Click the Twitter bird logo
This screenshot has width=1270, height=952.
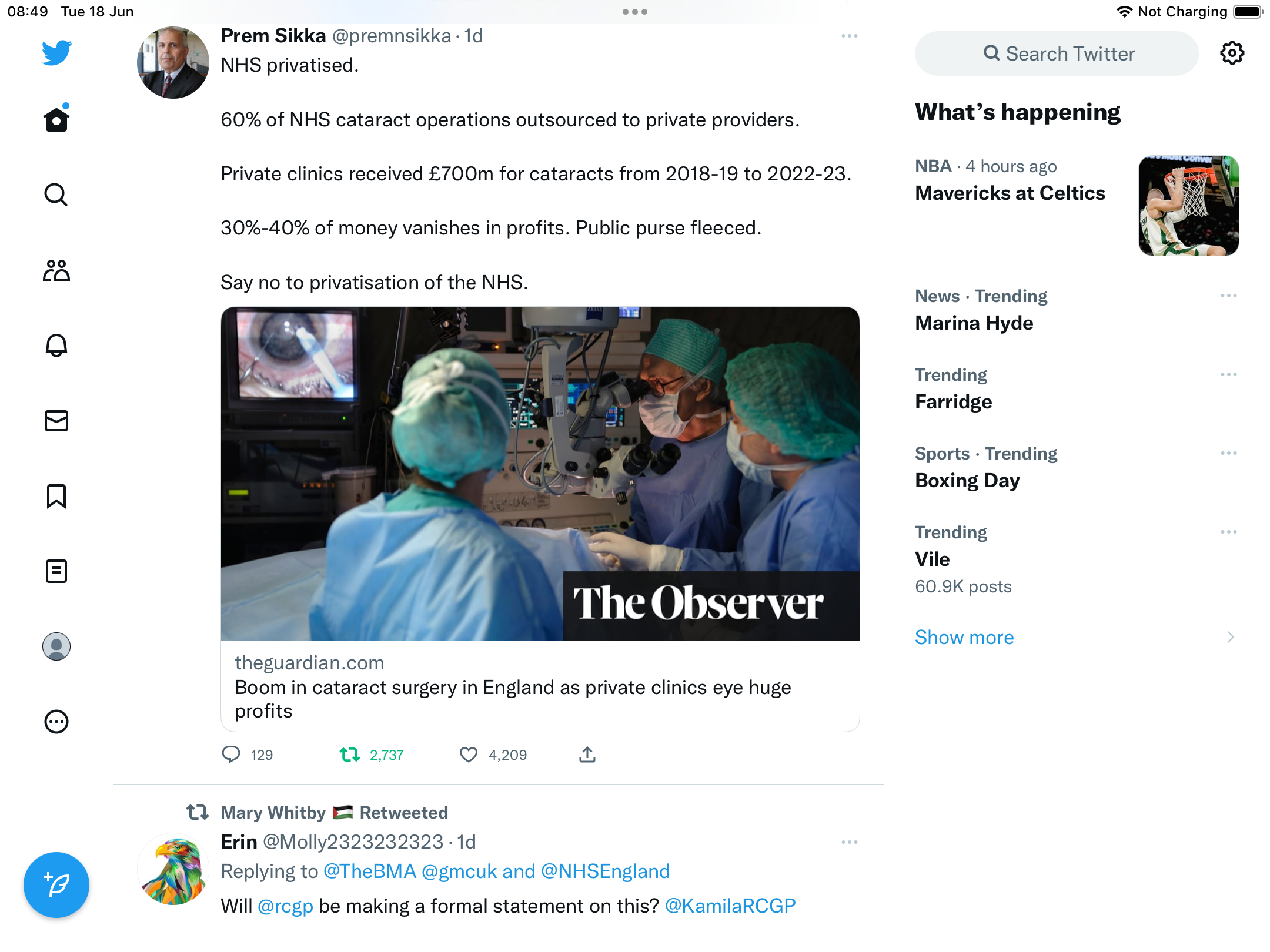(x=56, y=53)
